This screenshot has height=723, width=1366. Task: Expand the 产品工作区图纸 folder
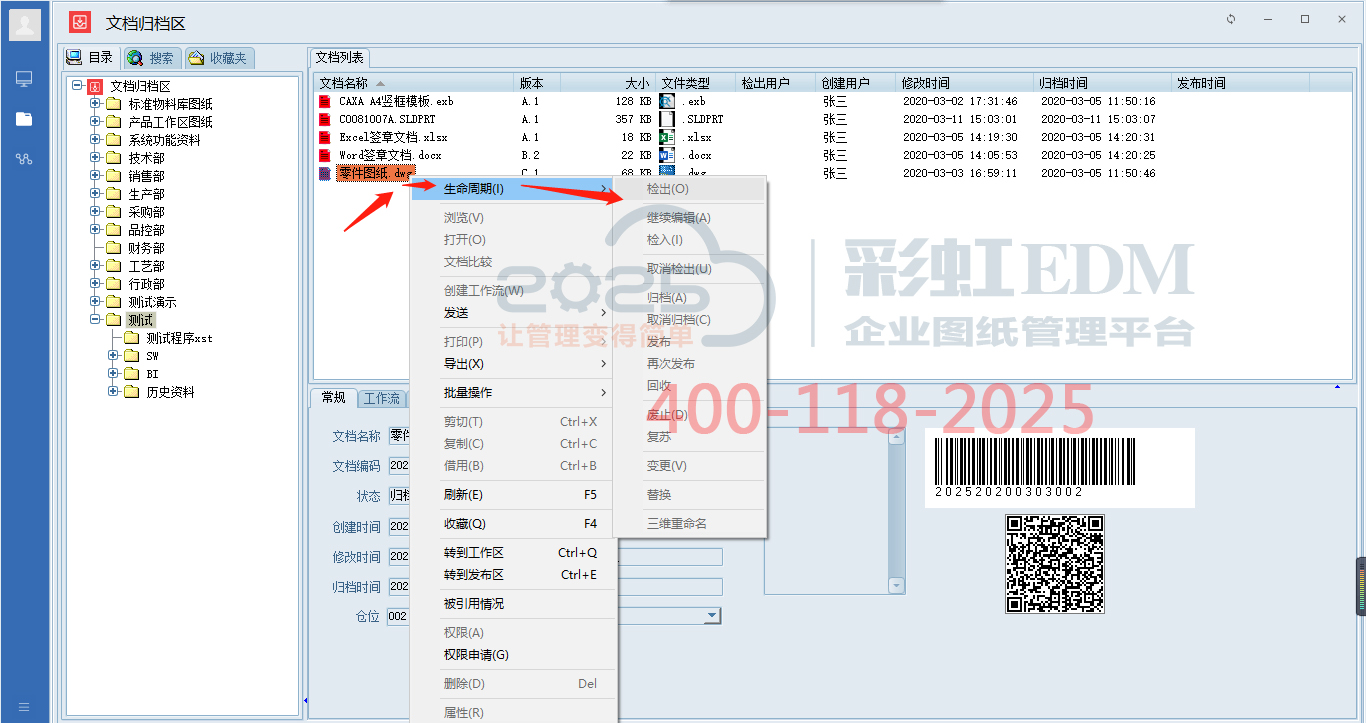point(95,122)
